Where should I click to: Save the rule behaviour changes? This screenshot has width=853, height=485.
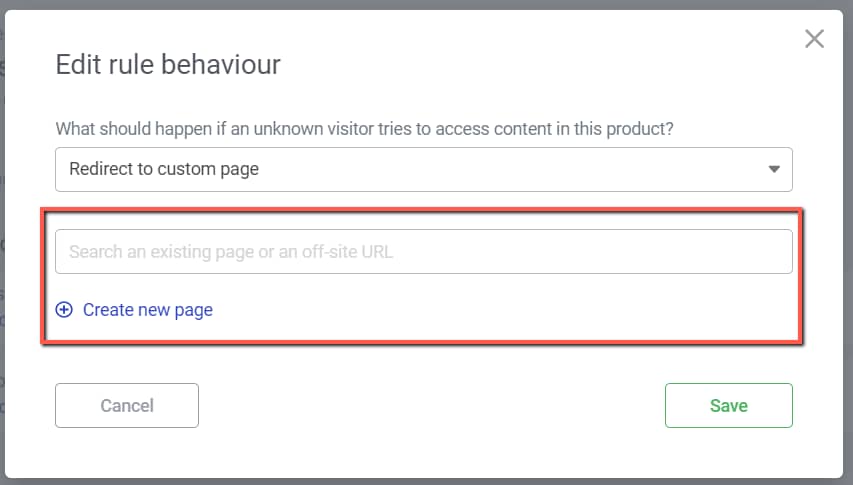pos(728,405)
